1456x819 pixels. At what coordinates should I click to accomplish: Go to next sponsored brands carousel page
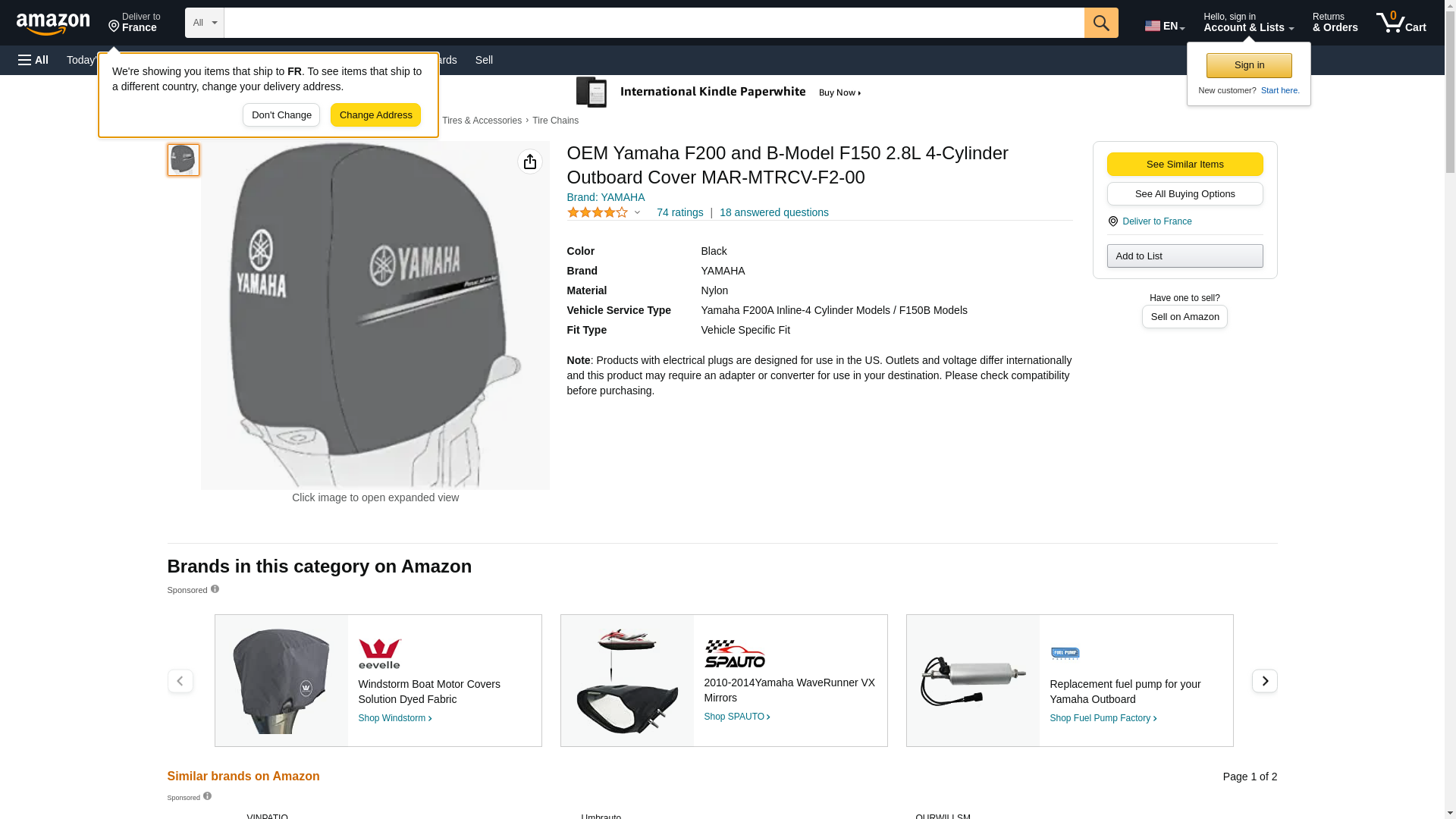tap(1264, 681)
